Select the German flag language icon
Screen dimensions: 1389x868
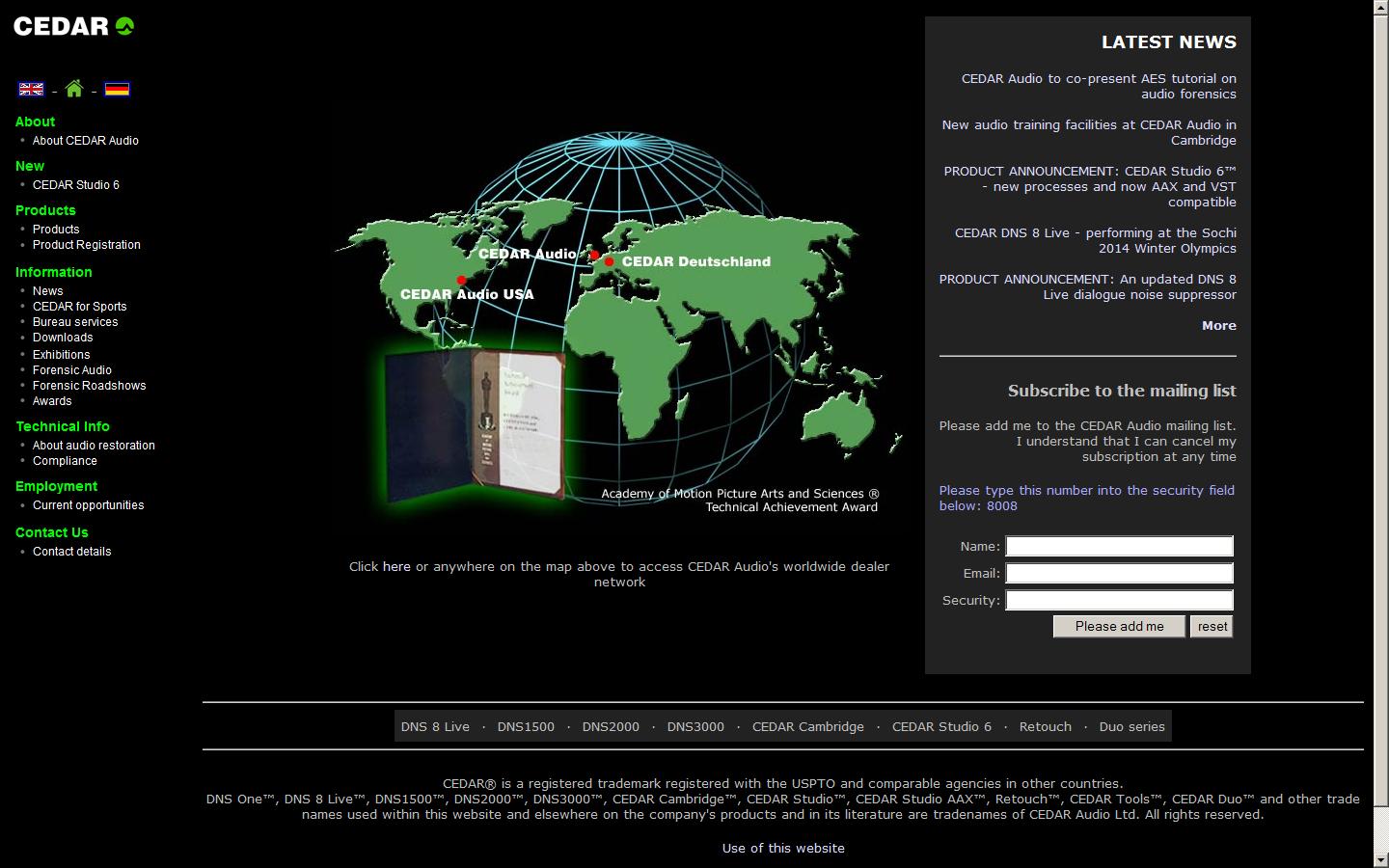pyautogui.click(x=117, y=90)
